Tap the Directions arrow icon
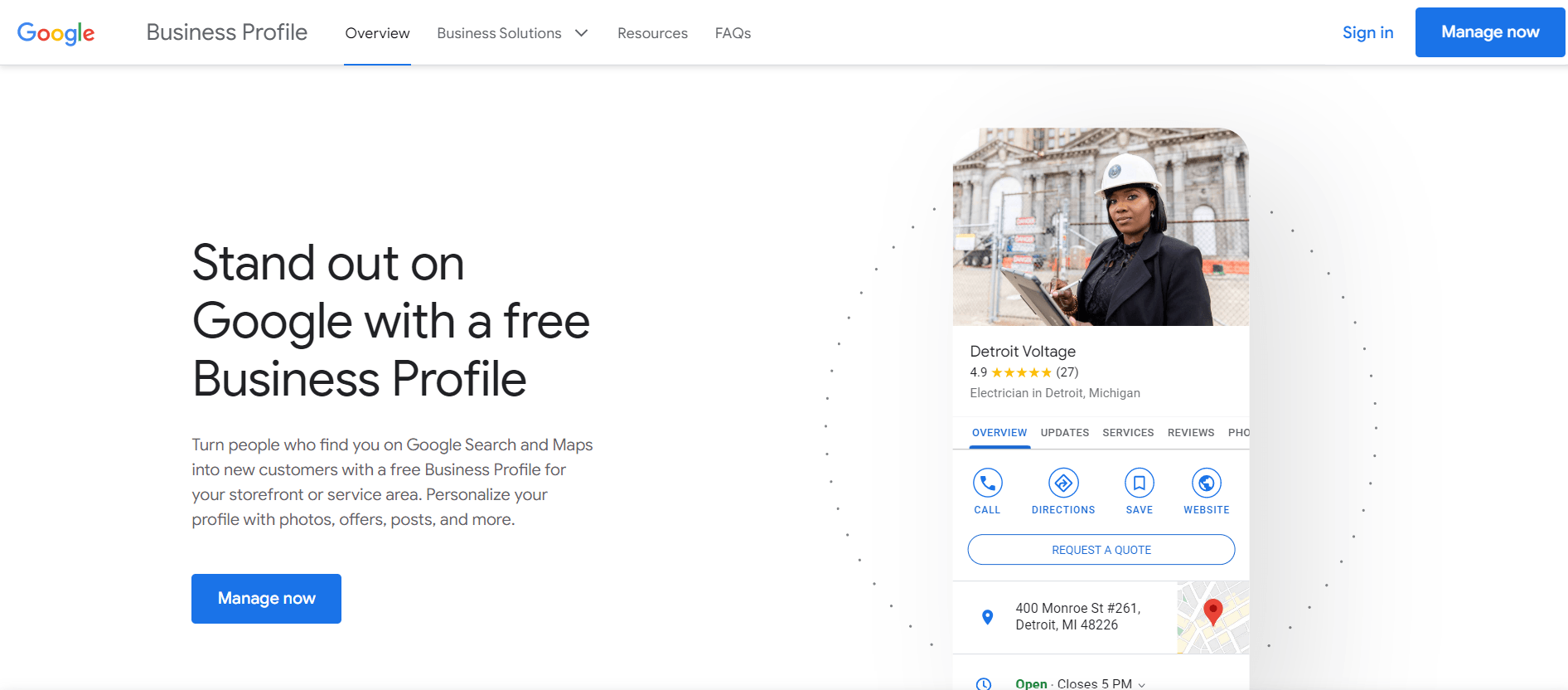 click(x=1063, y=483)
